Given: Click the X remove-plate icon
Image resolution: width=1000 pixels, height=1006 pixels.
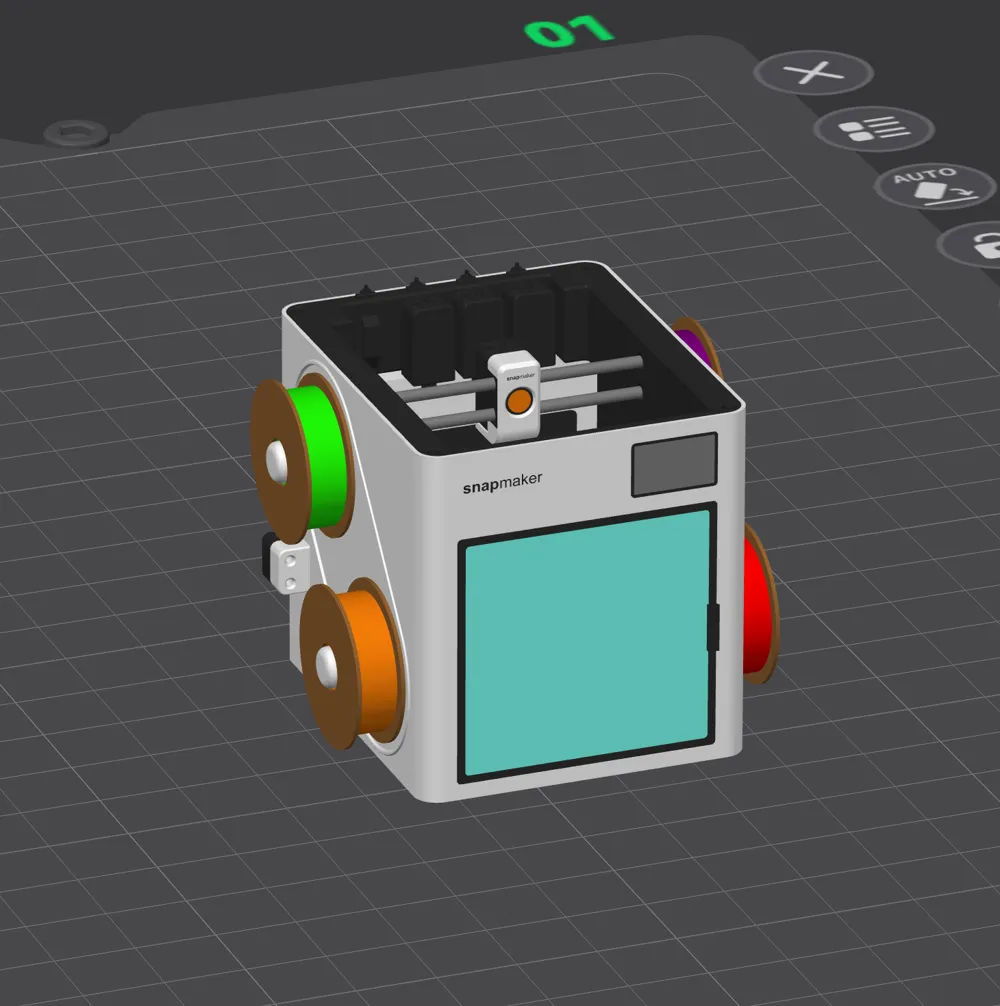Looking at the screenshot, I should (813, 72).
